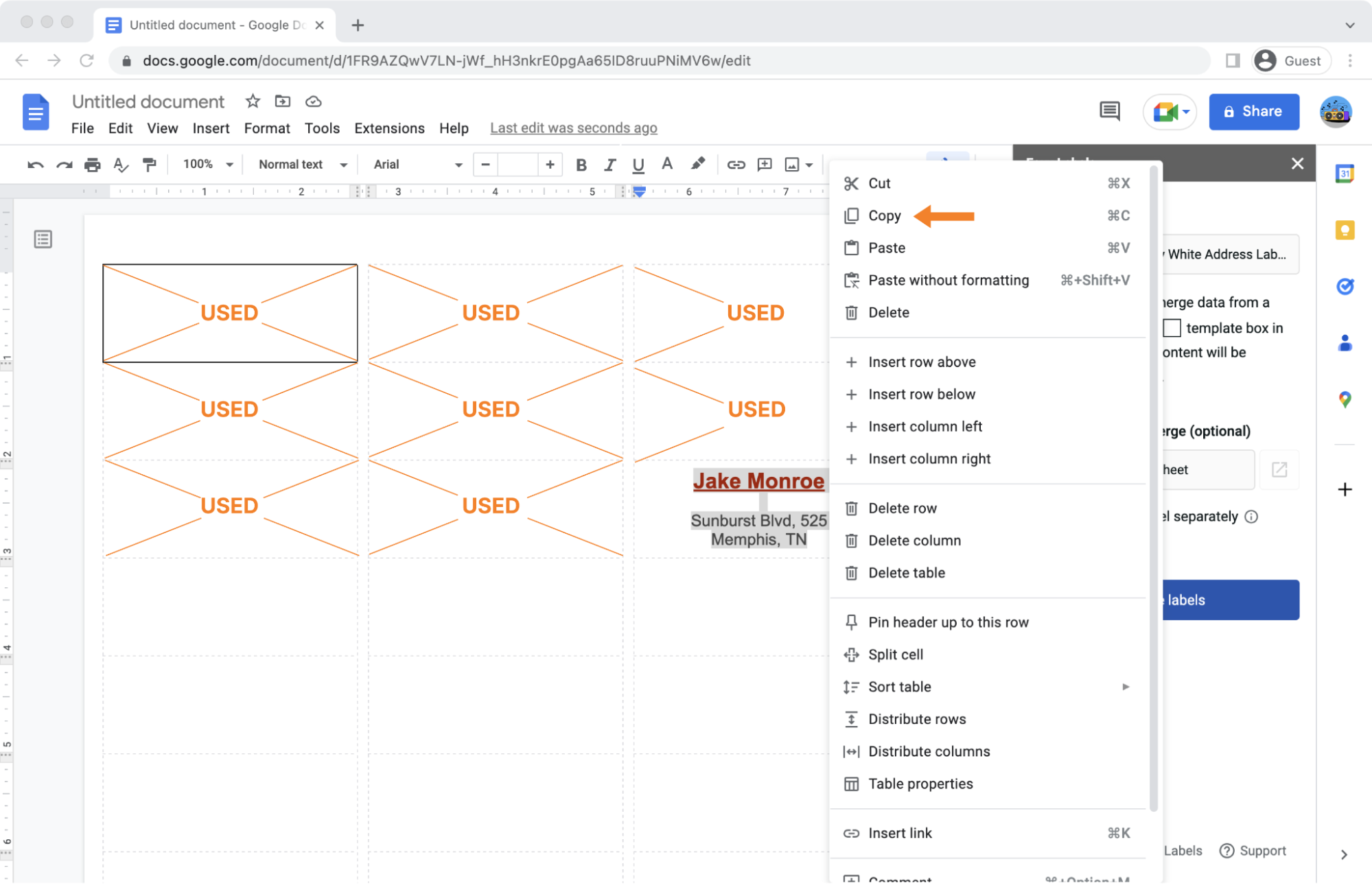The image size is (1372, 892).
Task: Choose Copy from the context menu
Action: tap(884, 216)
